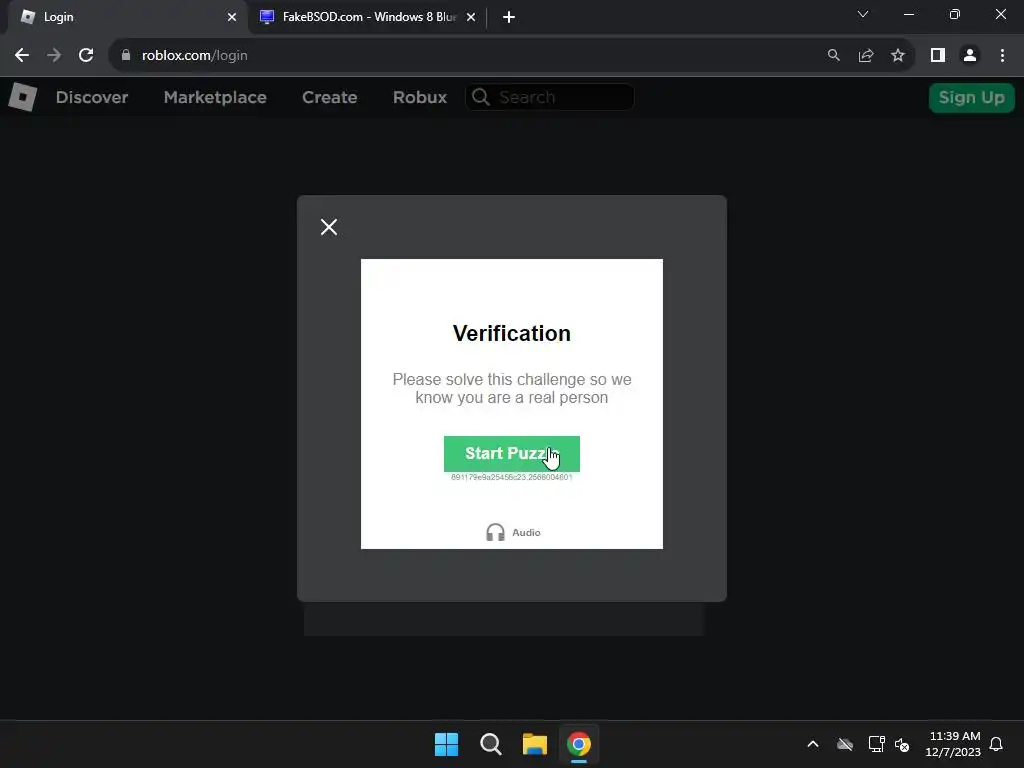Expand the tab search dropdown arrow
This screenshot has width=1024, height=768.
pyautogui.click(x=863, y=14)
